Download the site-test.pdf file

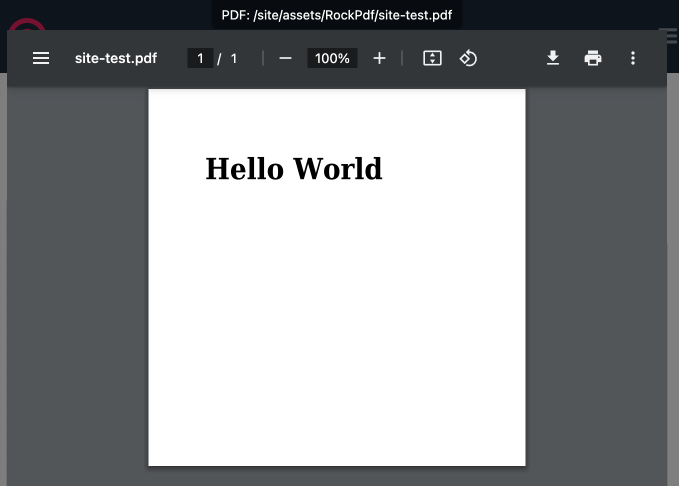[x=553, y=58]
